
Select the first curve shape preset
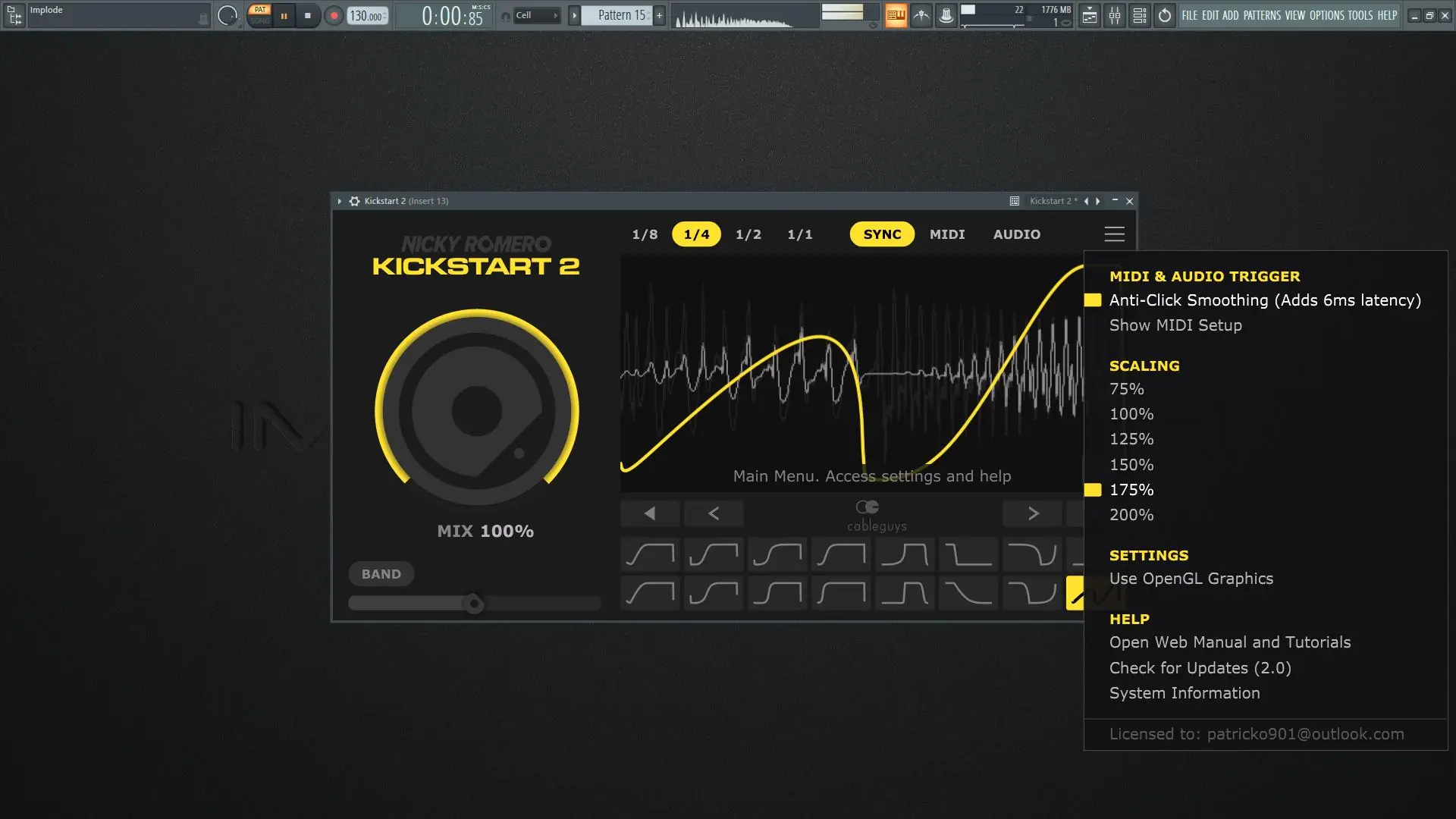tap(650, 555)
